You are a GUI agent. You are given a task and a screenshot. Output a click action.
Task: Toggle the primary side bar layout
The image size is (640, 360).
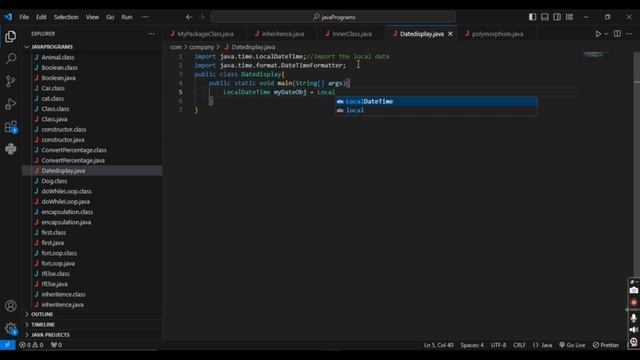[532, 17]
